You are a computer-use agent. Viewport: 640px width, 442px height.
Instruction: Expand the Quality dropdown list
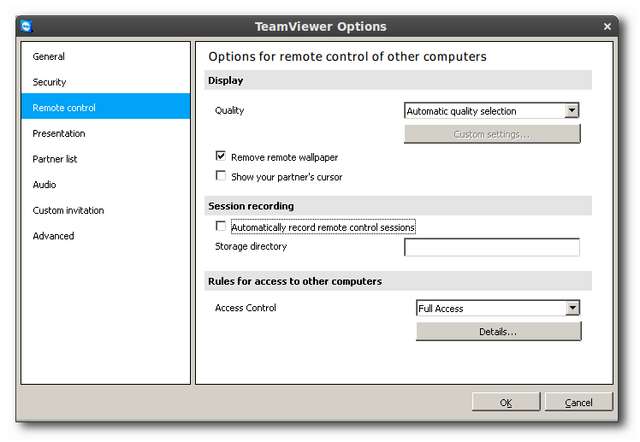[491, 111]
